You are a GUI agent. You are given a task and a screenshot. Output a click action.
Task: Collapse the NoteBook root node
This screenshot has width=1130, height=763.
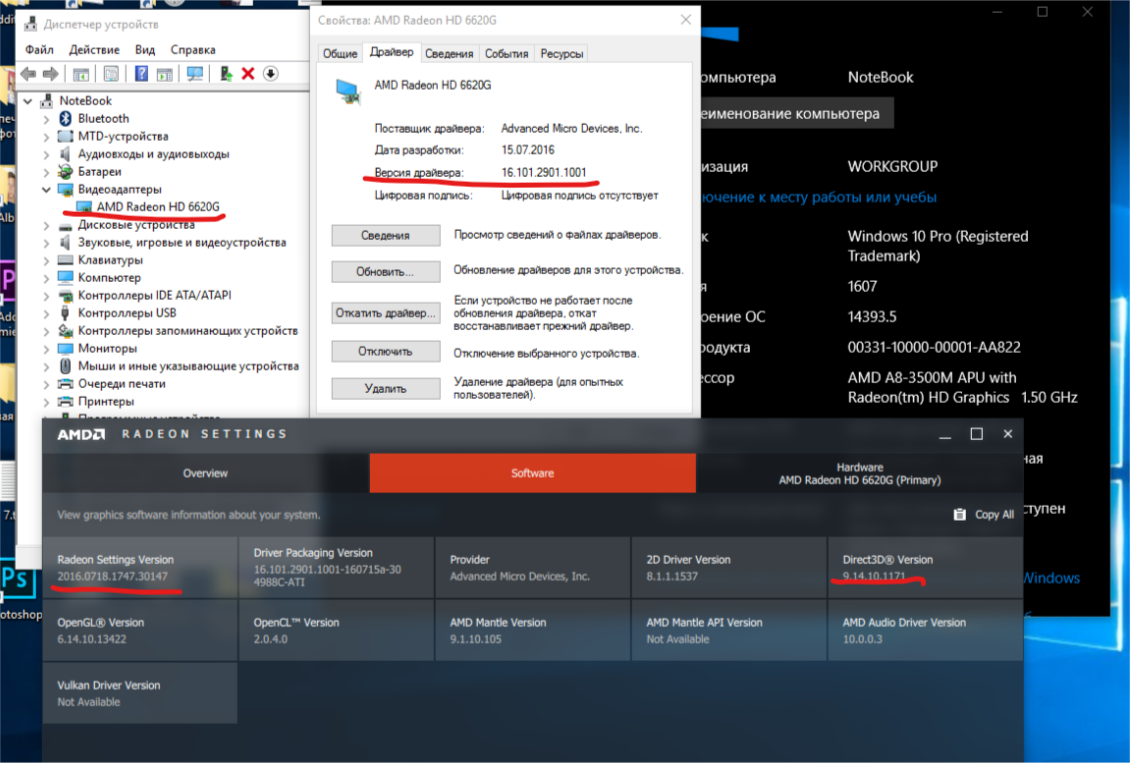pyautogui.click(x=28, y=101)
